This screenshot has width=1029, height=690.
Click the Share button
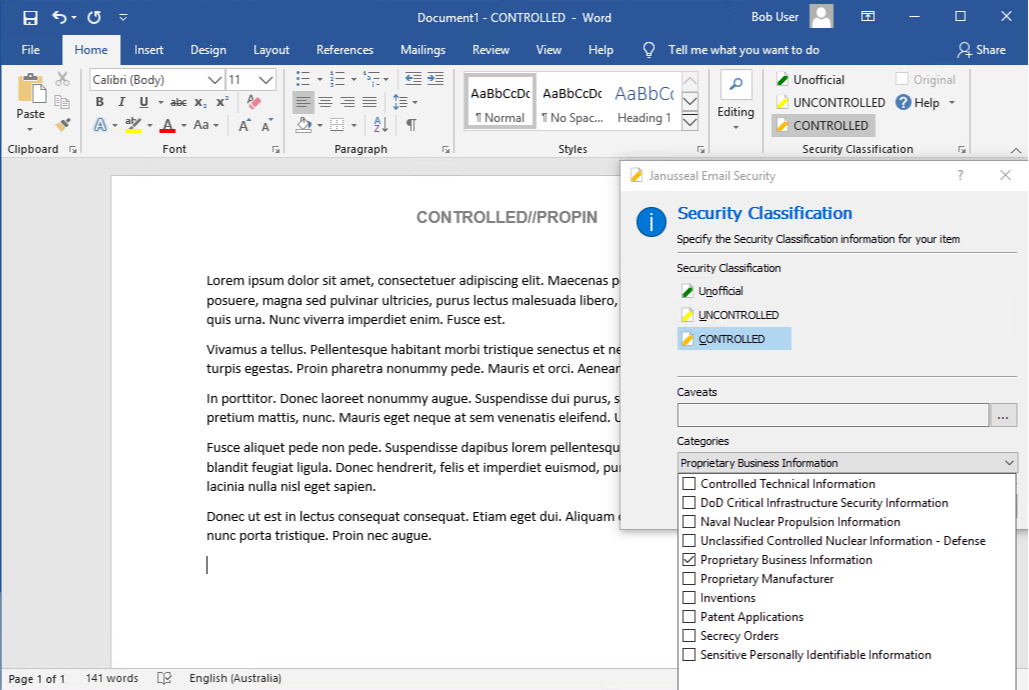[982, 50]
